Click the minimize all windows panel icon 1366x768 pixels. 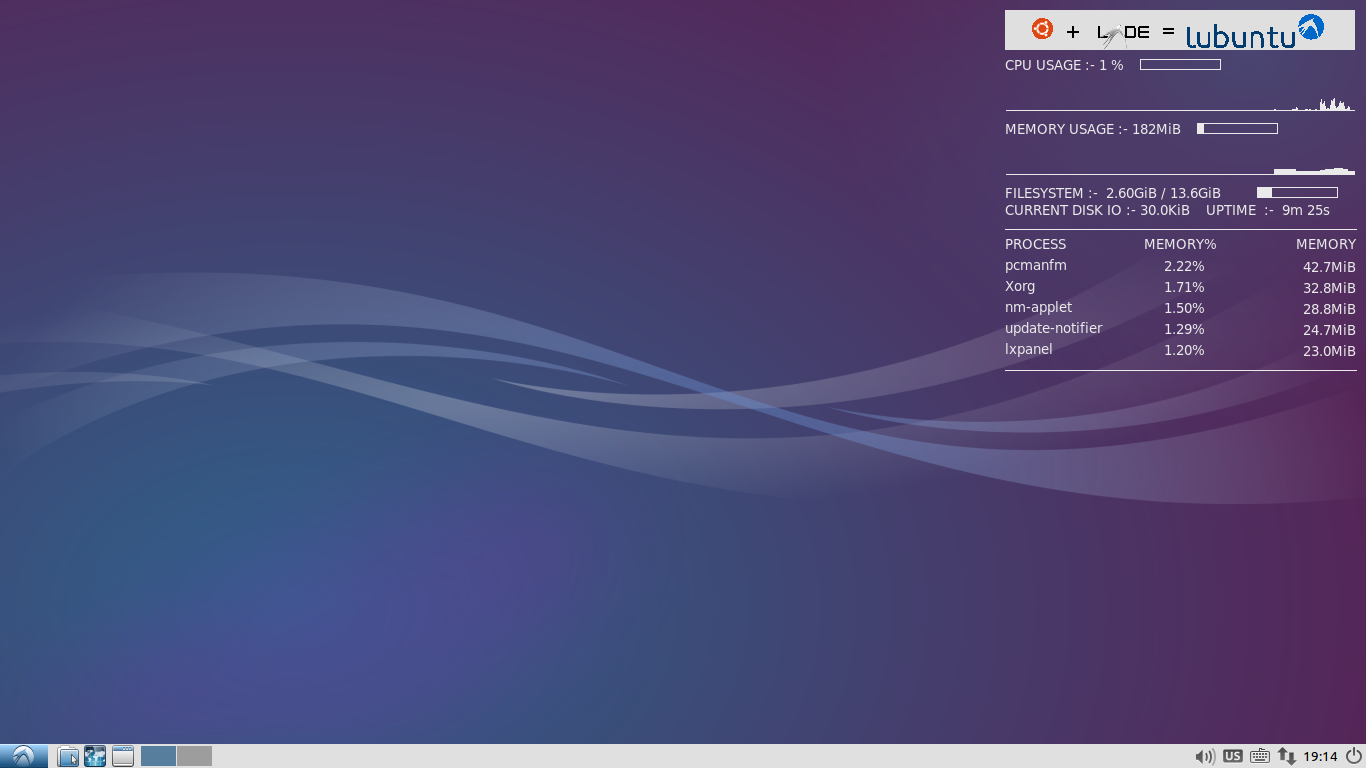pos(123,756)
